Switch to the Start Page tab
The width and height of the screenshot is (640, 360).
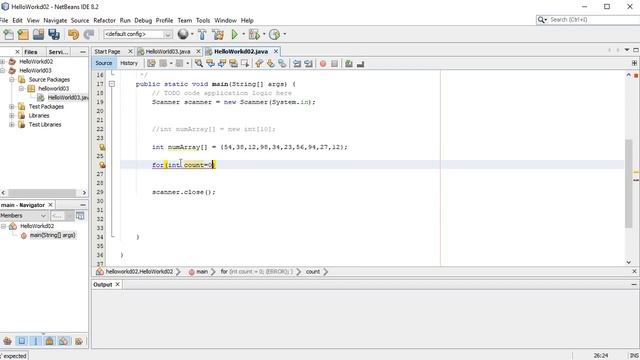(107, 51)
